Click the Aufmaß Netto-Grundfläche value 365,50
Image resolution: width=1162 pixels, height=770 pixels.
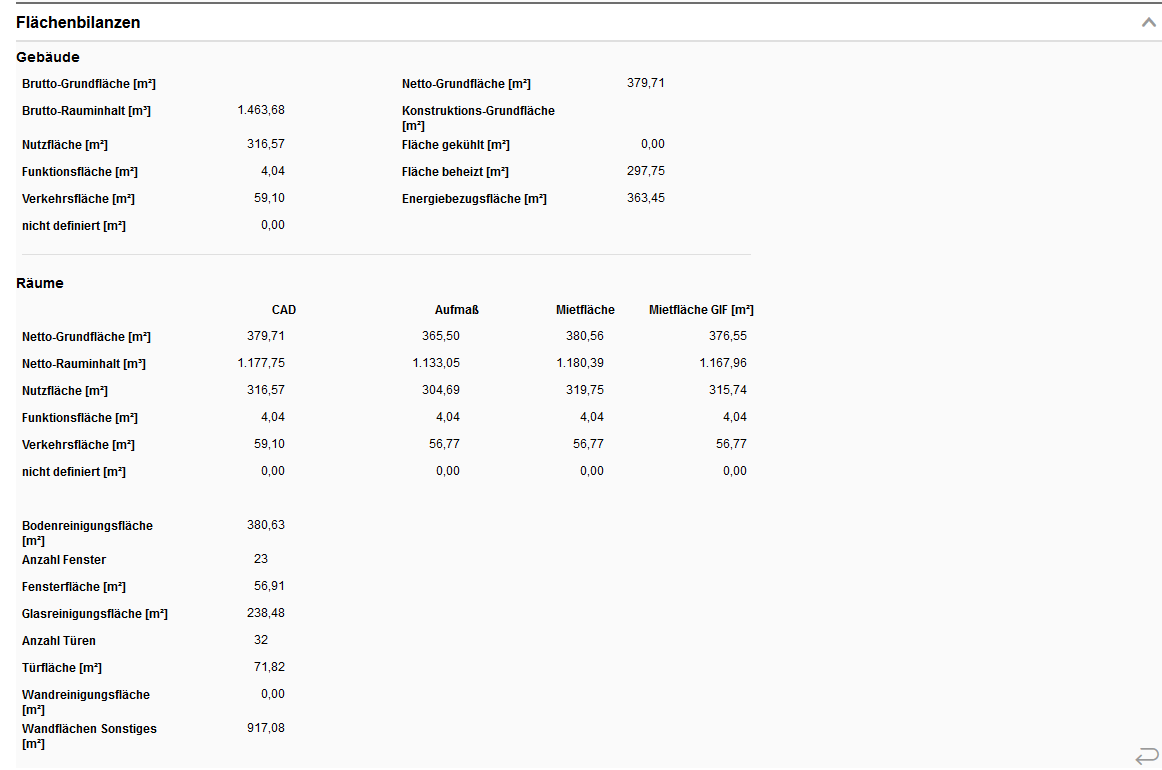click(441, 336)
